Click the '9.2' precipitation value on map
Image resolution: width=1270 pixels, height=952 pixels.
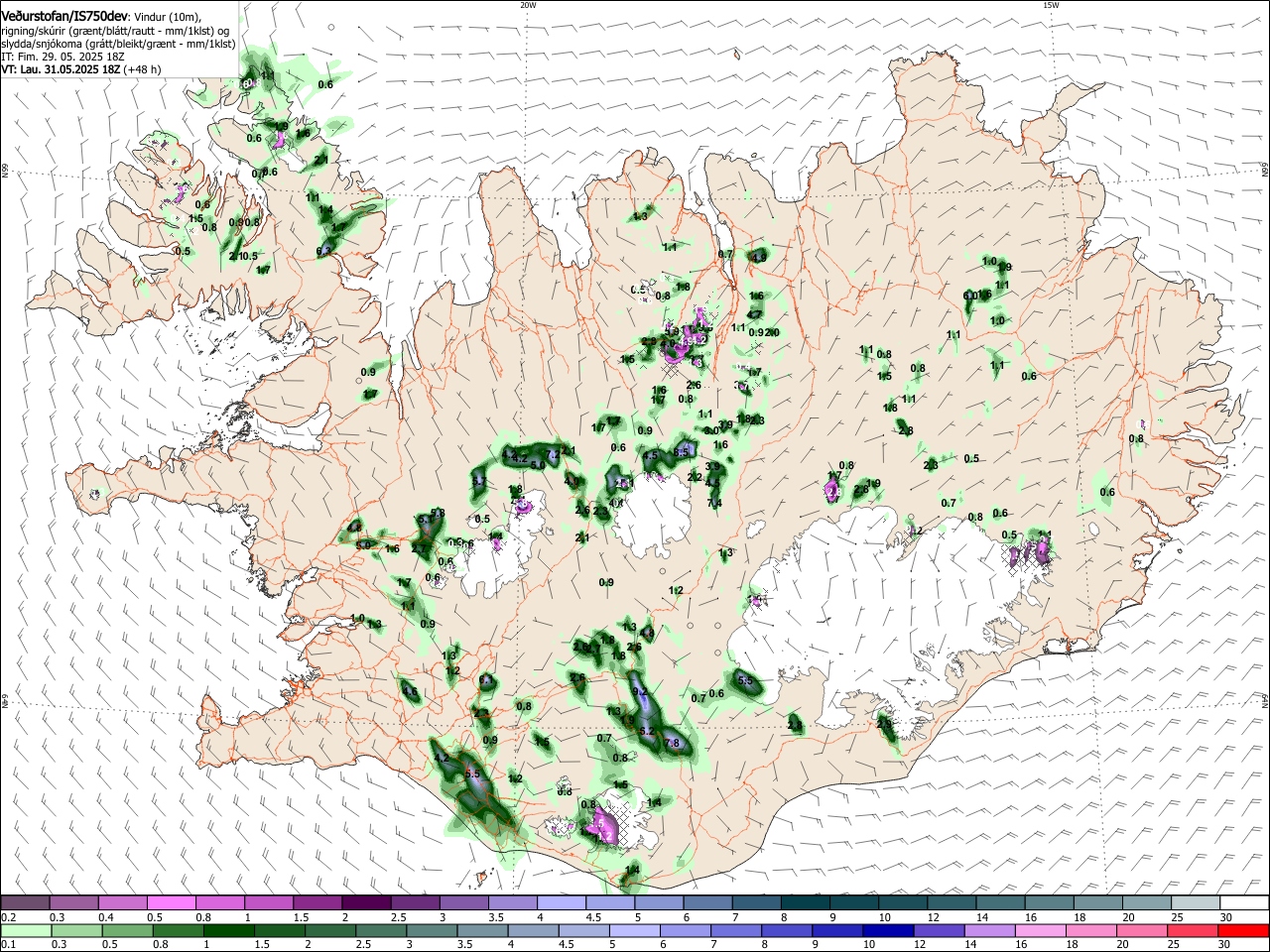(640, 692)
